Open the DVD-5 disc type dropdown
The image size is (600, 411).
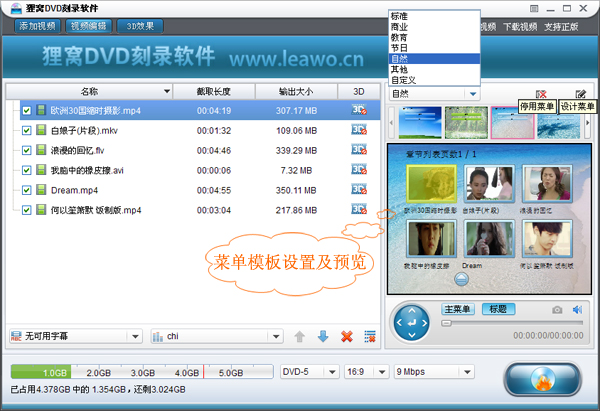[310, 372]
